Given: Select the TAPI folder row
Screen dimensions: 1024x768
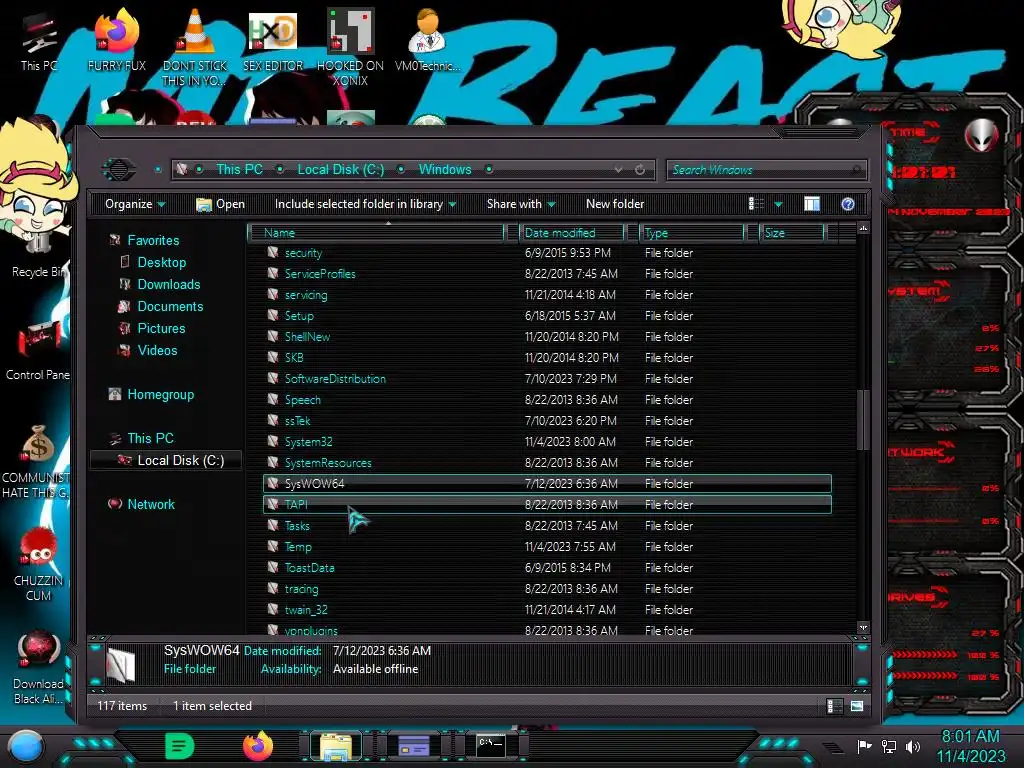Looking at the screenshot, I should tap(547, 505).
